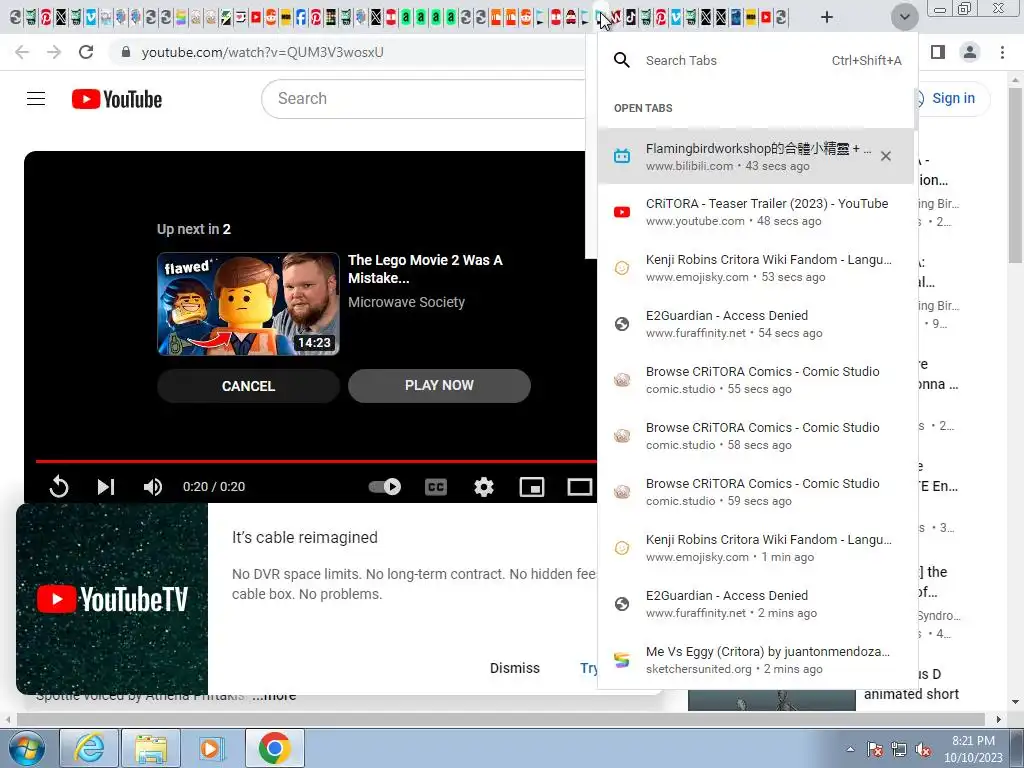This screenshot has height=768, width=1024.
Task: Click the horizontal scrollbar track
Action: pyautogui.click(x=500, y=719)
